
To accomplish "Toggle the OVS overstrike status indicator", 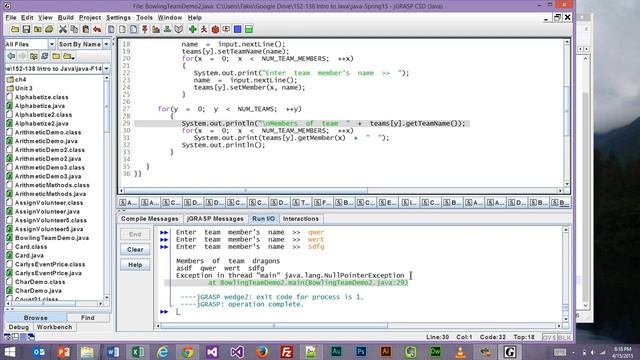I will tap(549, 337).
